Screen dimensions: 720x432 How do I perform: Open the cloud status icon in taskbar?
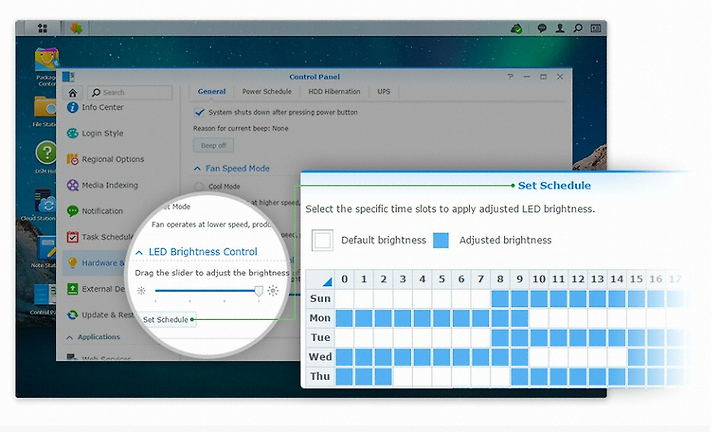[517, 28]
